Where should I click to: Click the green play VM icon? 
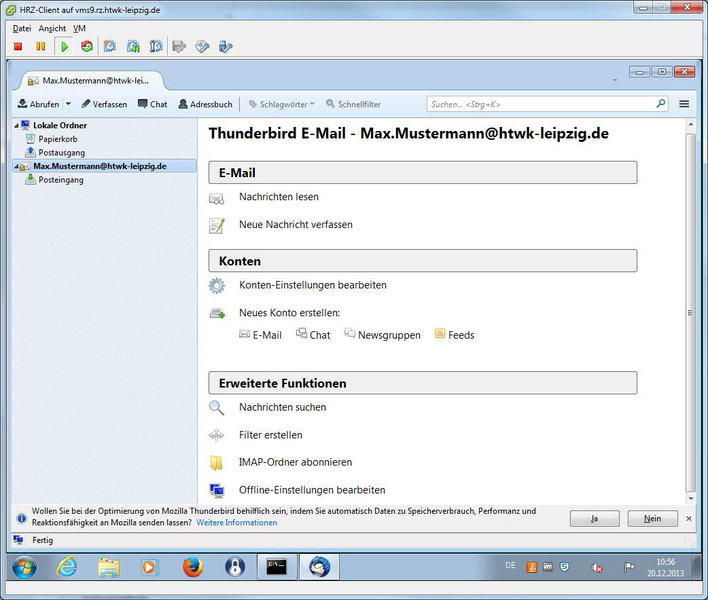(64, 47)
